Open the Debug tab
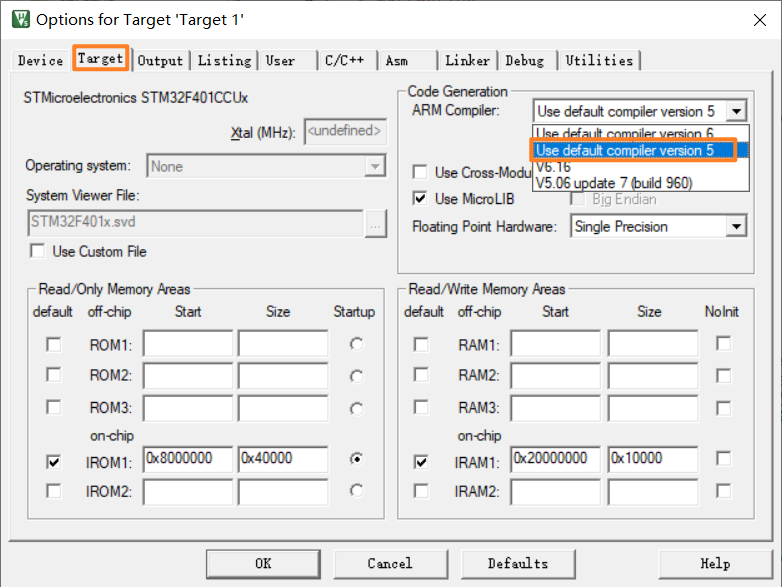 tap(525, 61)
